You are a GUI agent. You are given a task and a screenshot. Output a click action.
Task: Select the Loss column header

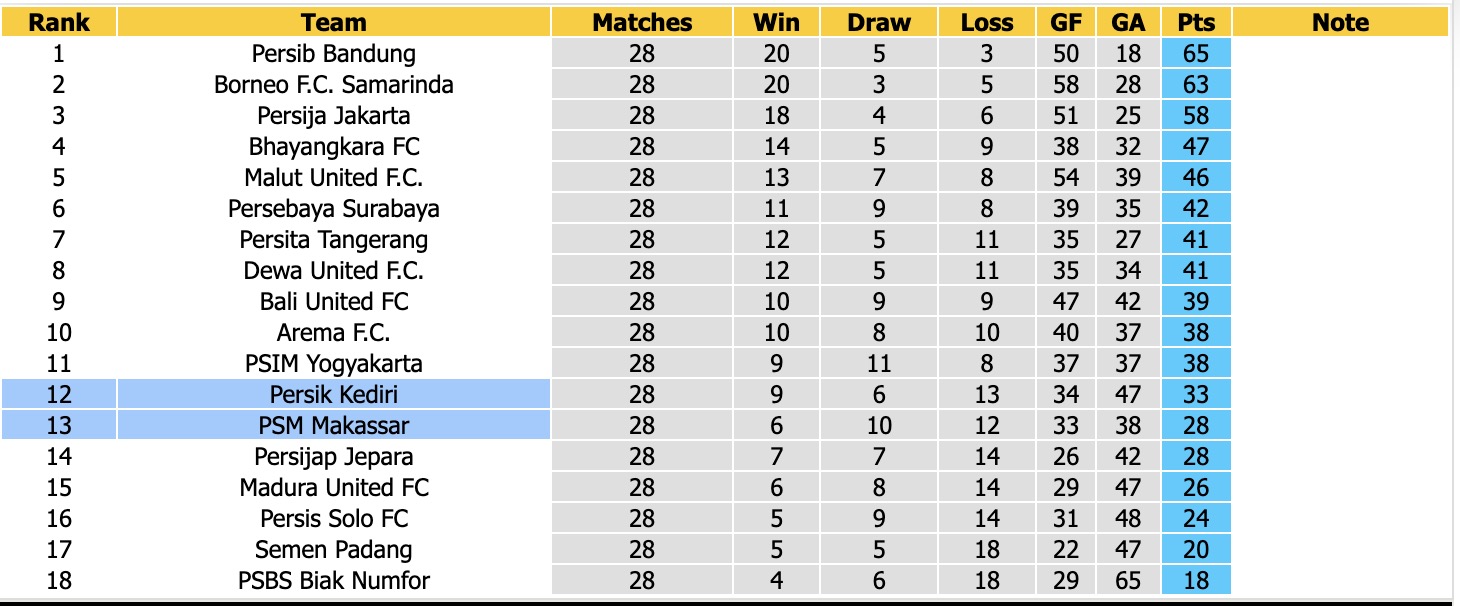click(x=987, y=22)
